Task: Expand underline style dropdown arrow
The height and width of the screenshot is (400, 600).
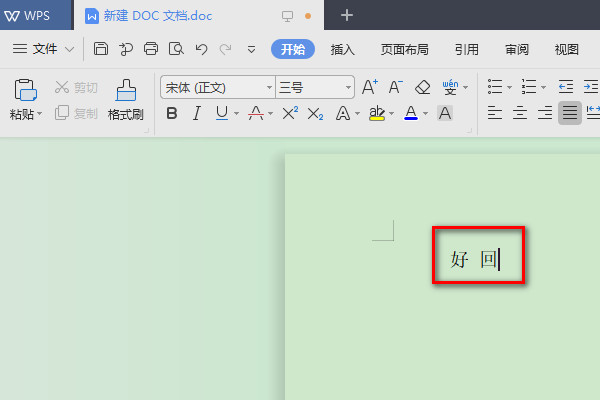Action: pyautogui.click(x=236, y=114)
